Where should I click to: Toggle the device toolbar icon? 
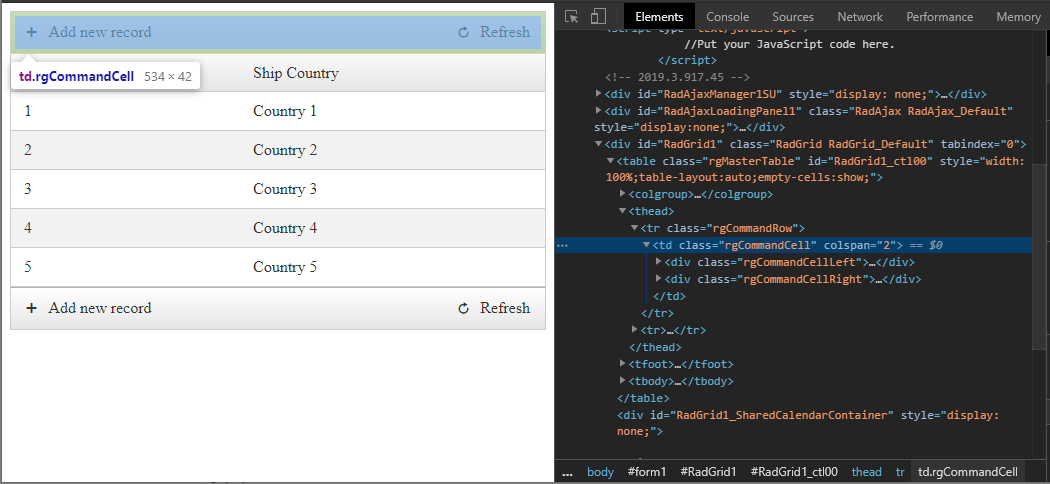click(x=598, y=16)
